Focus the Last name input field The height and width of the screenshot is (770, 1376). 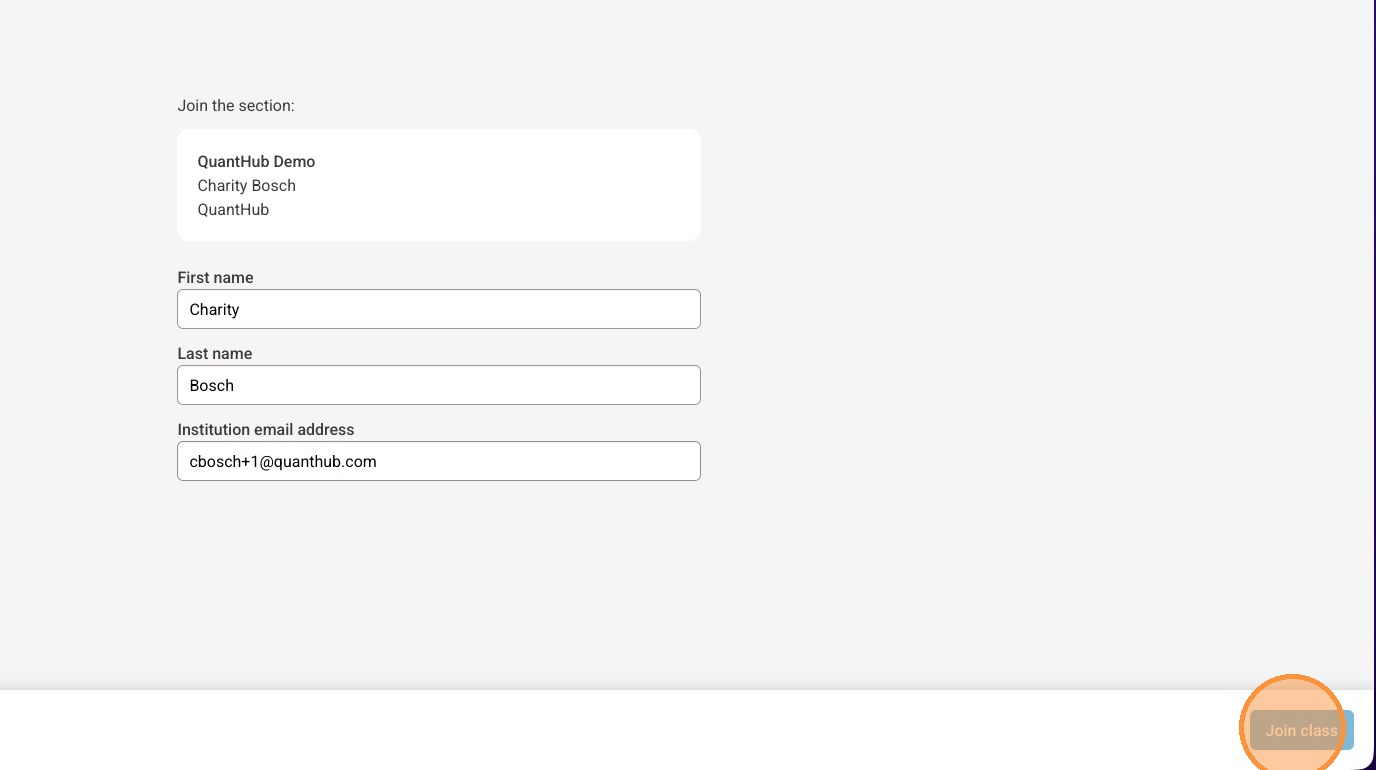(x=438, y=385)
